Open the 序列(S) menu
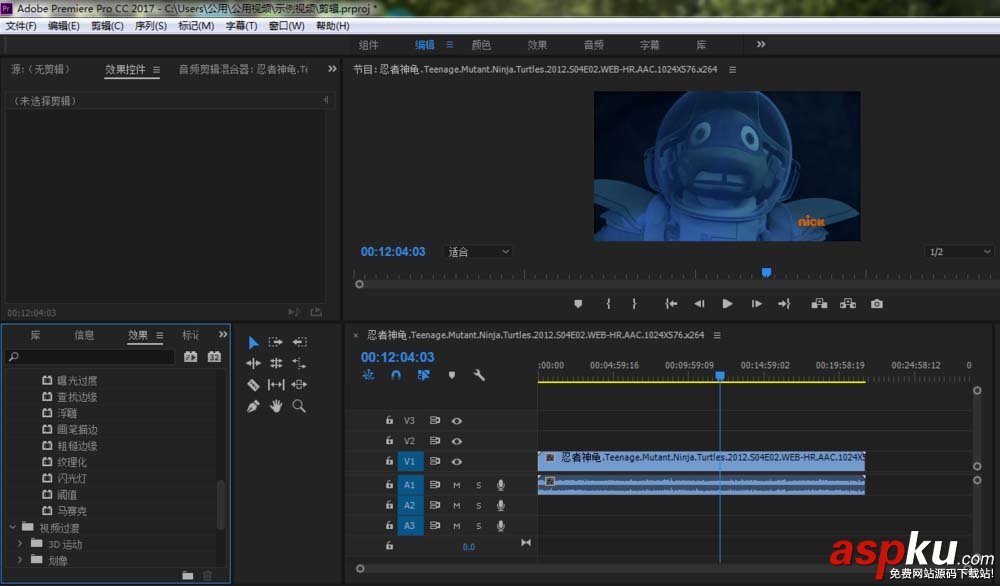The image size is (1000, 586). point(151,26)
